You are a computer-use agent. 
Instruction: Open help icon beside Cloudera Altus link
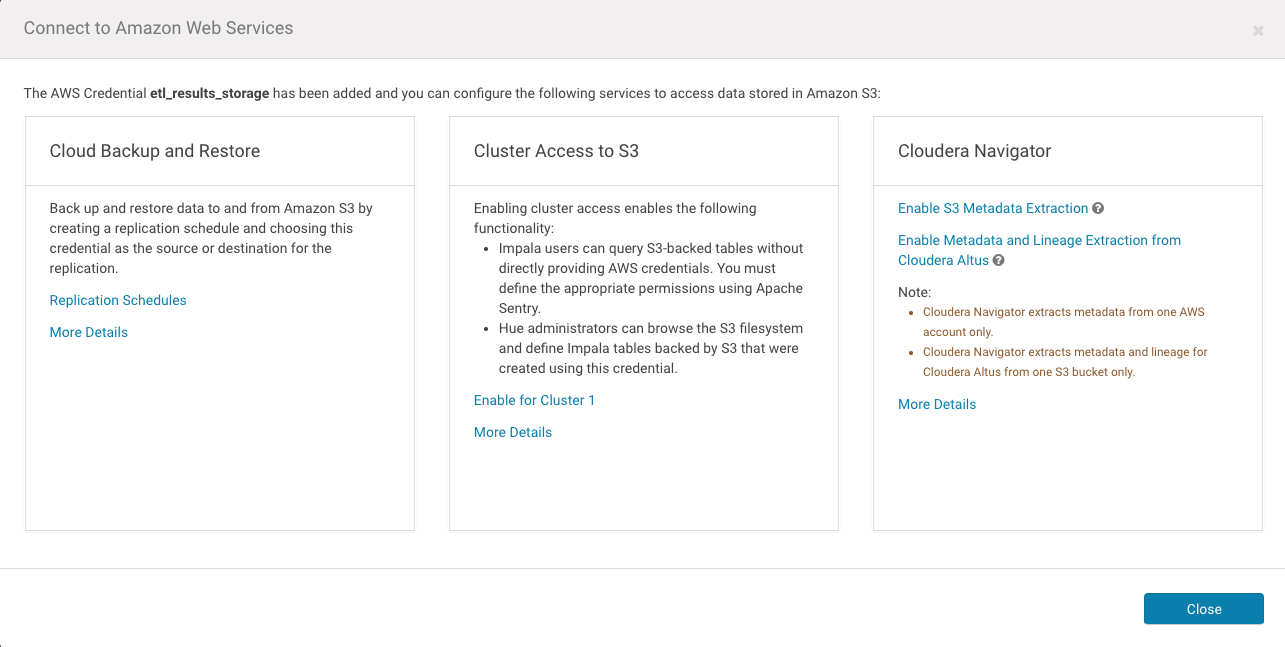click(x=998, y=261)
